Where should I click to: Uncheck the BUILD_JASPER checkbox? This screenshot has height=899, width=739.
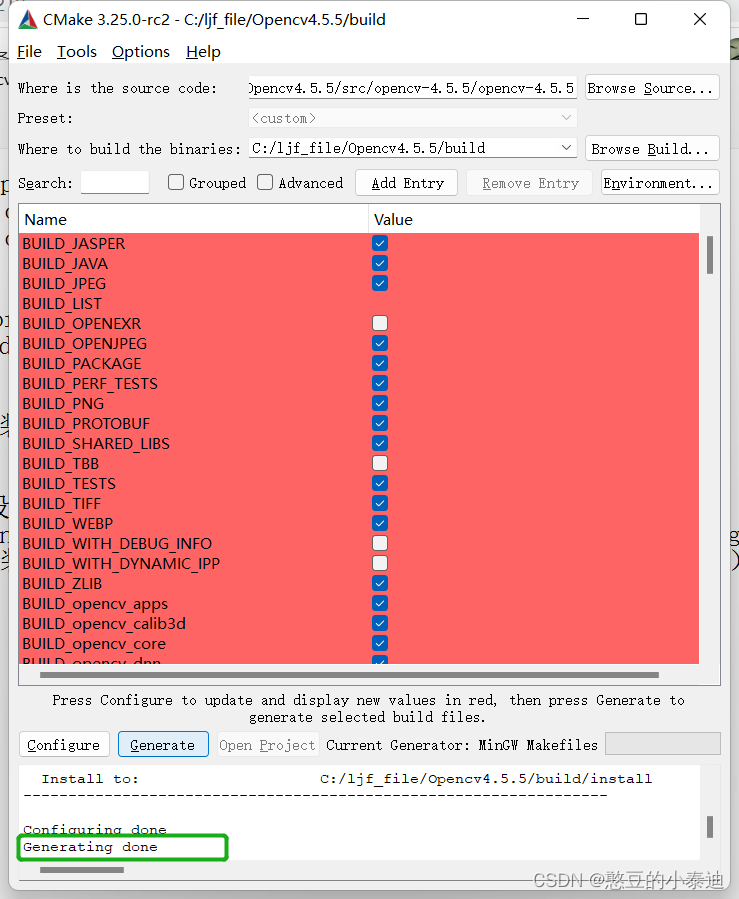[x=380, y=243]
